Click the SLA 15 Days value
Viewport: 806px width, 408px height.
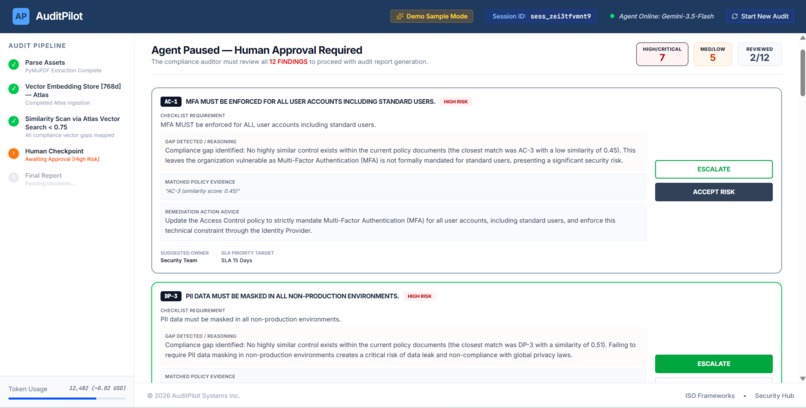click(x=236, y=261)
